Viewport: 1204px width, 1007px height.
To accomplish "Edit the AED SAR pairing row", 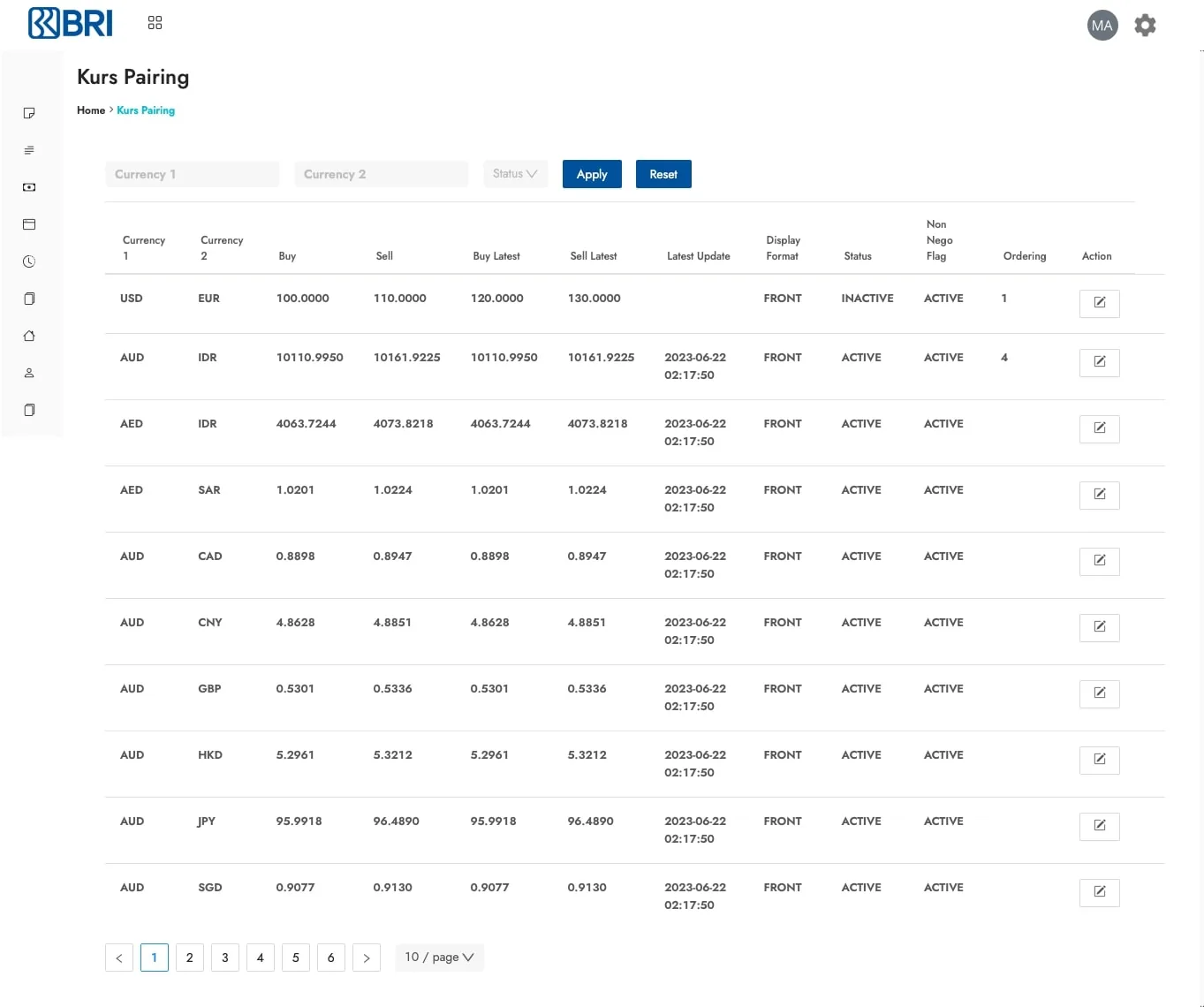I will [x=1100, y=495].
